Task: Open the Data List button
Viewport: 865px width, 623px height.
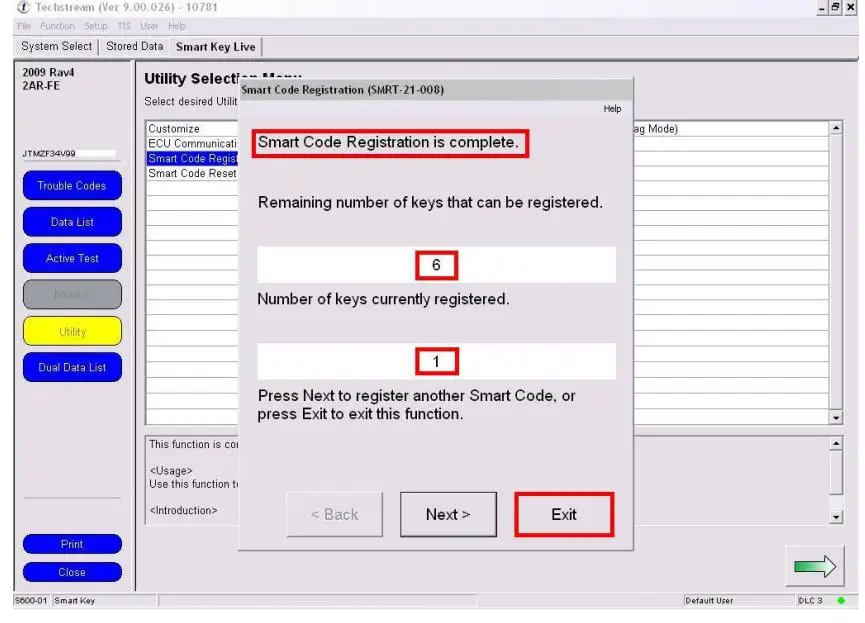Action: [72, 222]
